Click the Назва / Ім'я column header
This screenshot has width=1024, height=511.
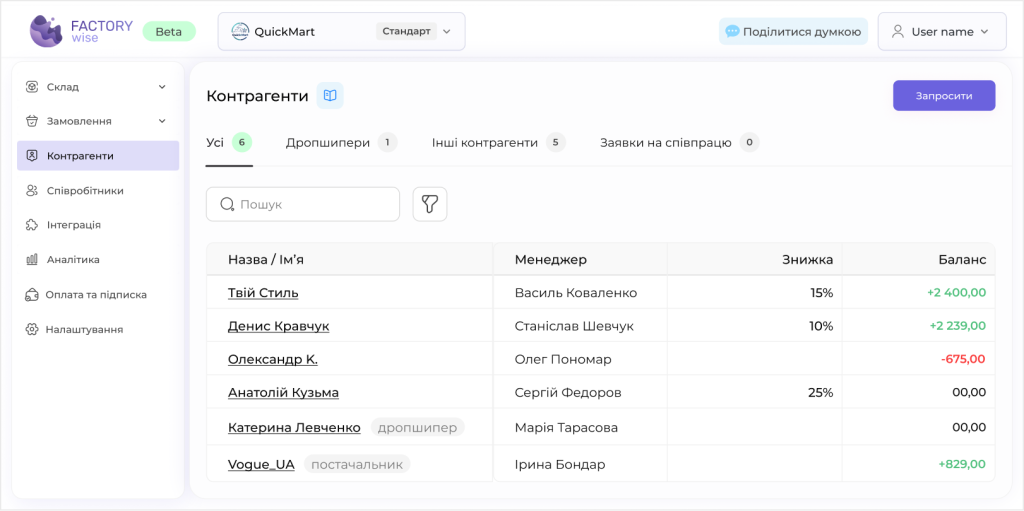coord(266,260)
